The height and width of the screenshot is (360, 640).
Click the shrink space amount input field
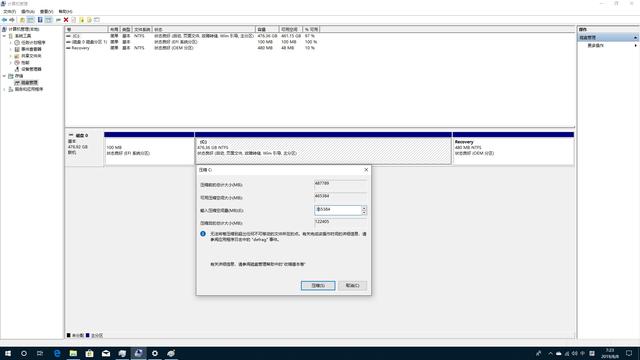click(x=338, y=210)
